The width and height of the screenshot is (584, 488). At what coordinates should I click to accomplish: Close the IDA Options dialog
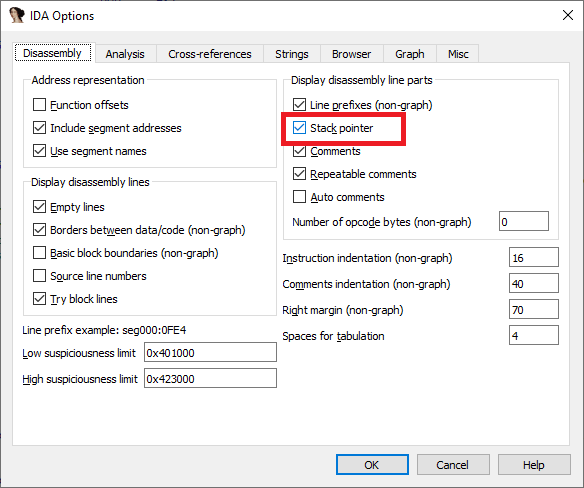click(568, 15)
